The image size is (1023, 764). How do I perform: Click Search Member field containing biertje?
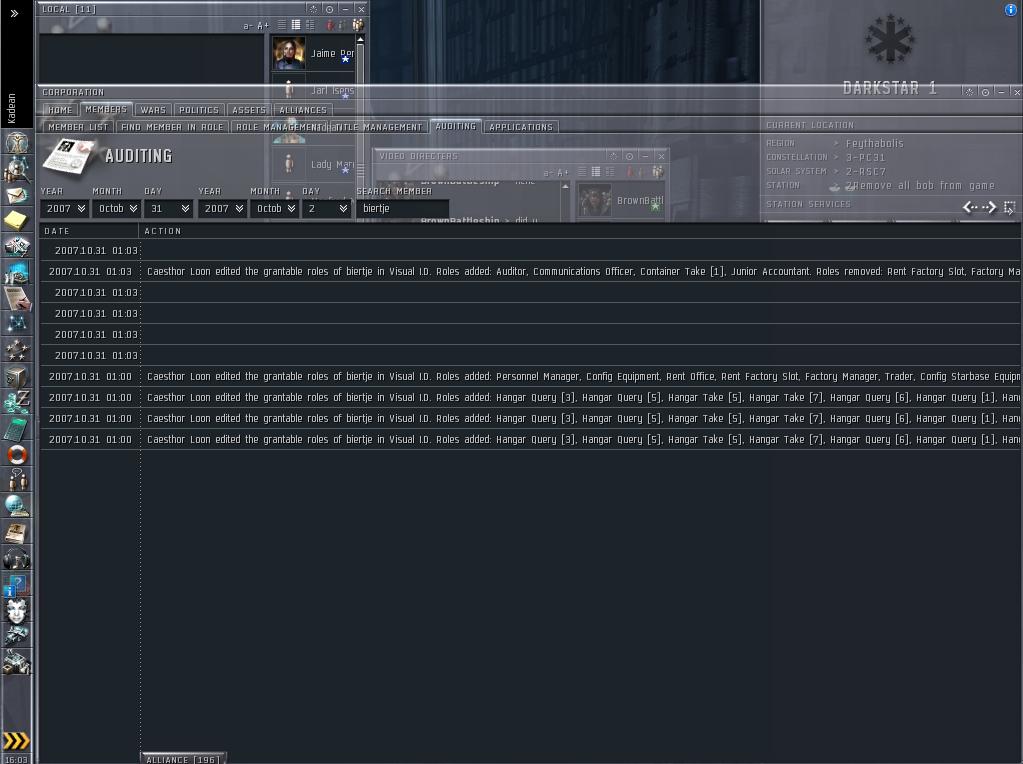click(402, 209)
